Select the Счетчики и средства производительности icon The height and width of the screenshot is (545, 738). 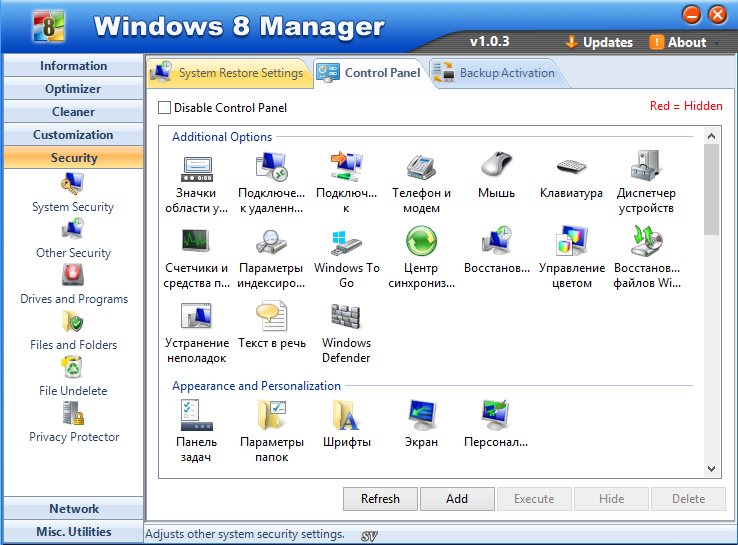197,241
